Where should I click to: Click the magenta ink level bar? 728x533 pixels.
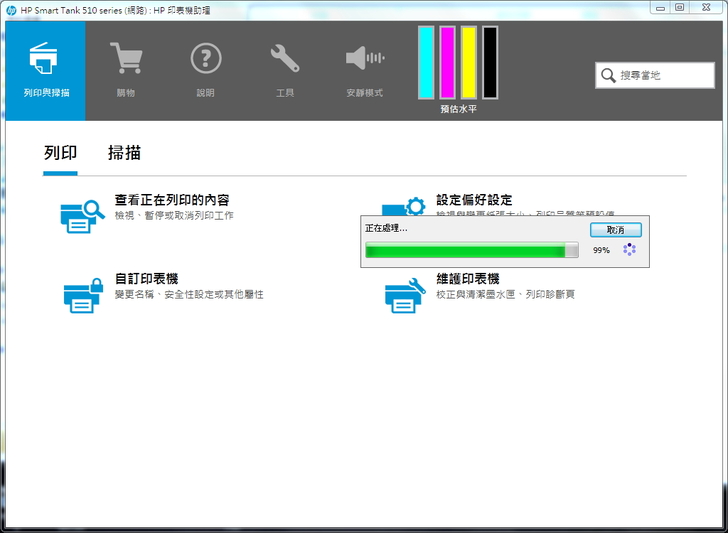[x=447, y=62]
